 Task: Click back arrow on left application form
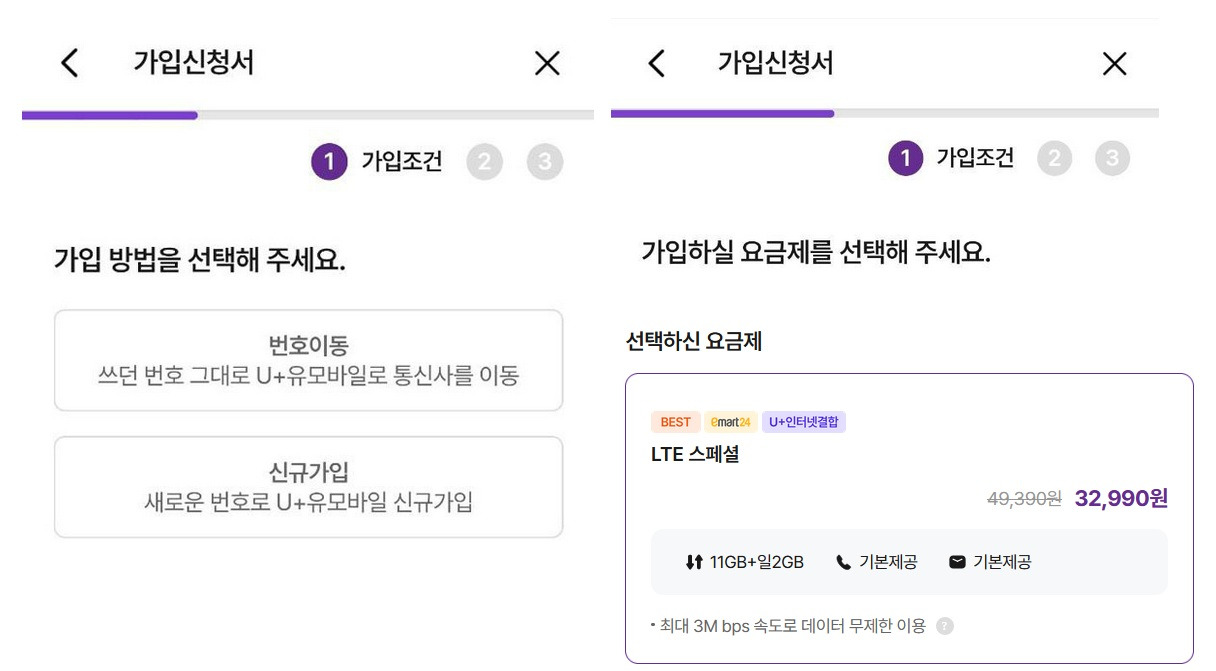tap(69, 63)
